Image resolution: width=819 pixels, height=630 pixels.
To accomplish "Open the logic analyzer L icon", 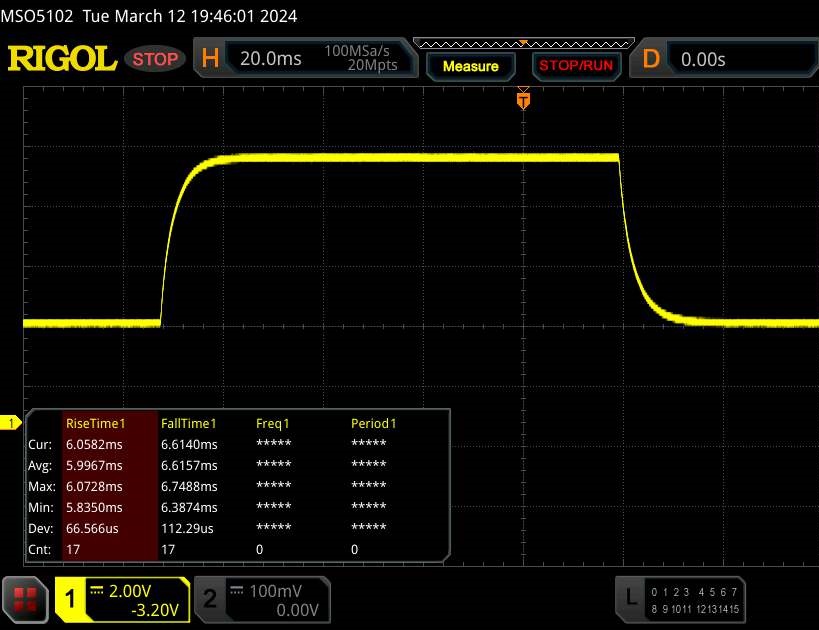I will pos(630,598).
